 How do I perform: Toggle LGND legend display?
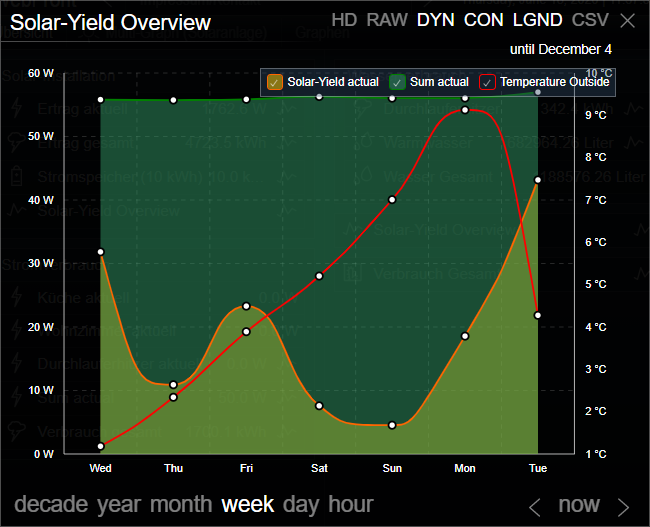point(538,20)
